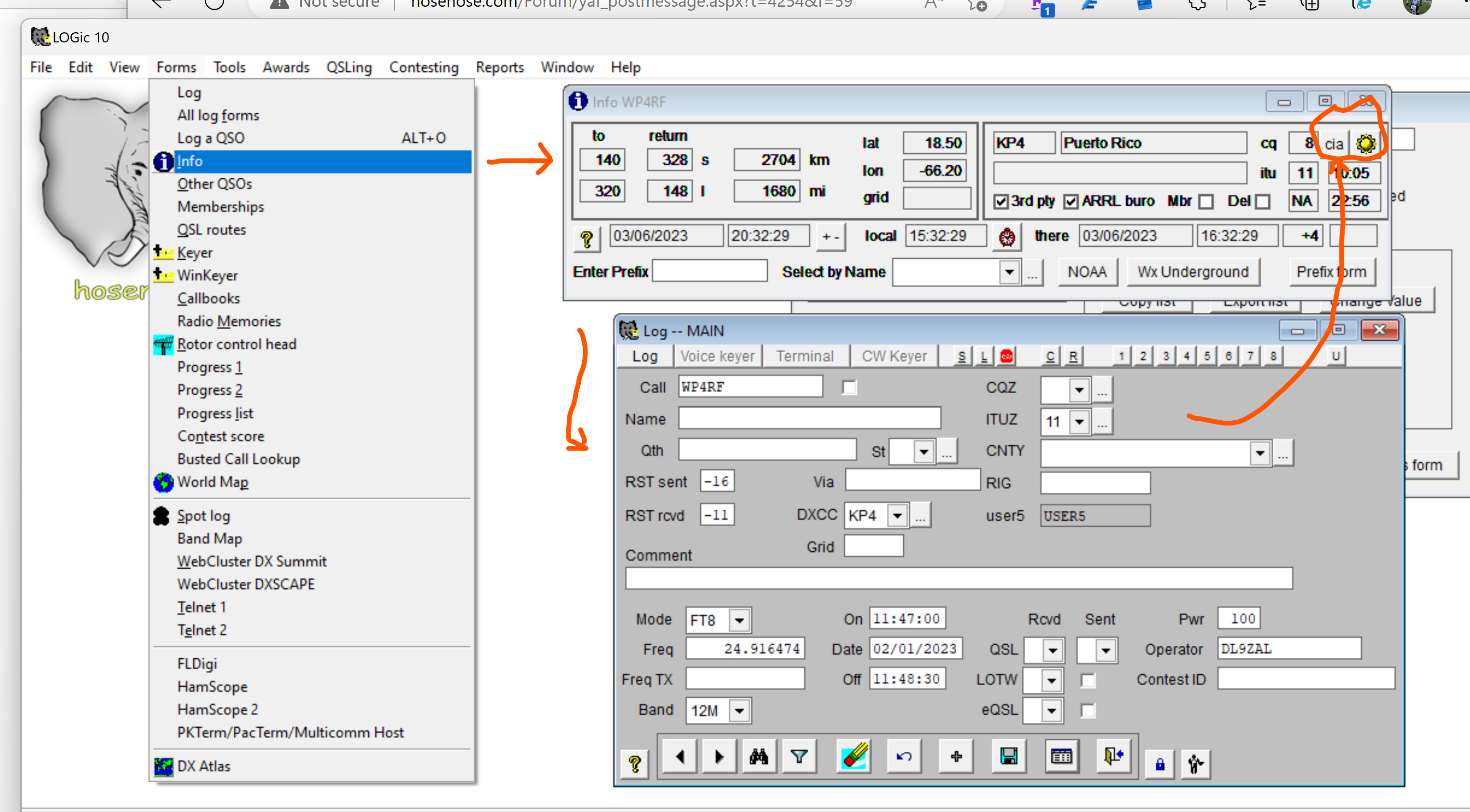The height and width of the screenshot is (812, 1470).
Task: Click the + - button beside UTC time
Action: point(830,237)
